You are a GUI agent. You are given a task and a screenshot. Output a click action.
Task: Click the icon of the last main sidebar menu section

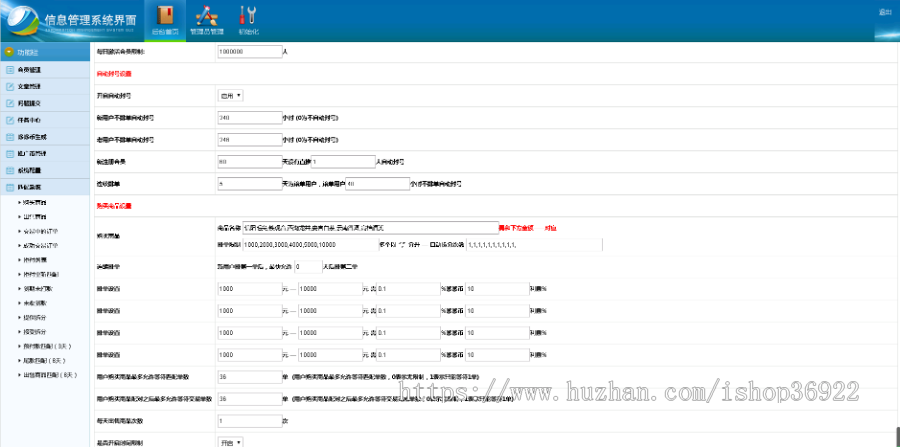tap(10, 186)
